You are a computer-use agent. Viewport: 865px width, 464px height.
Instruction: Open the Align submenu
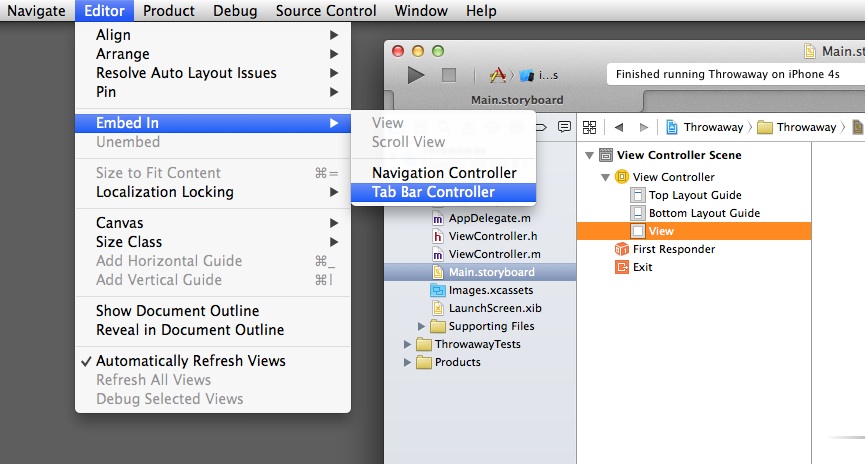click(x=213, y=35)
